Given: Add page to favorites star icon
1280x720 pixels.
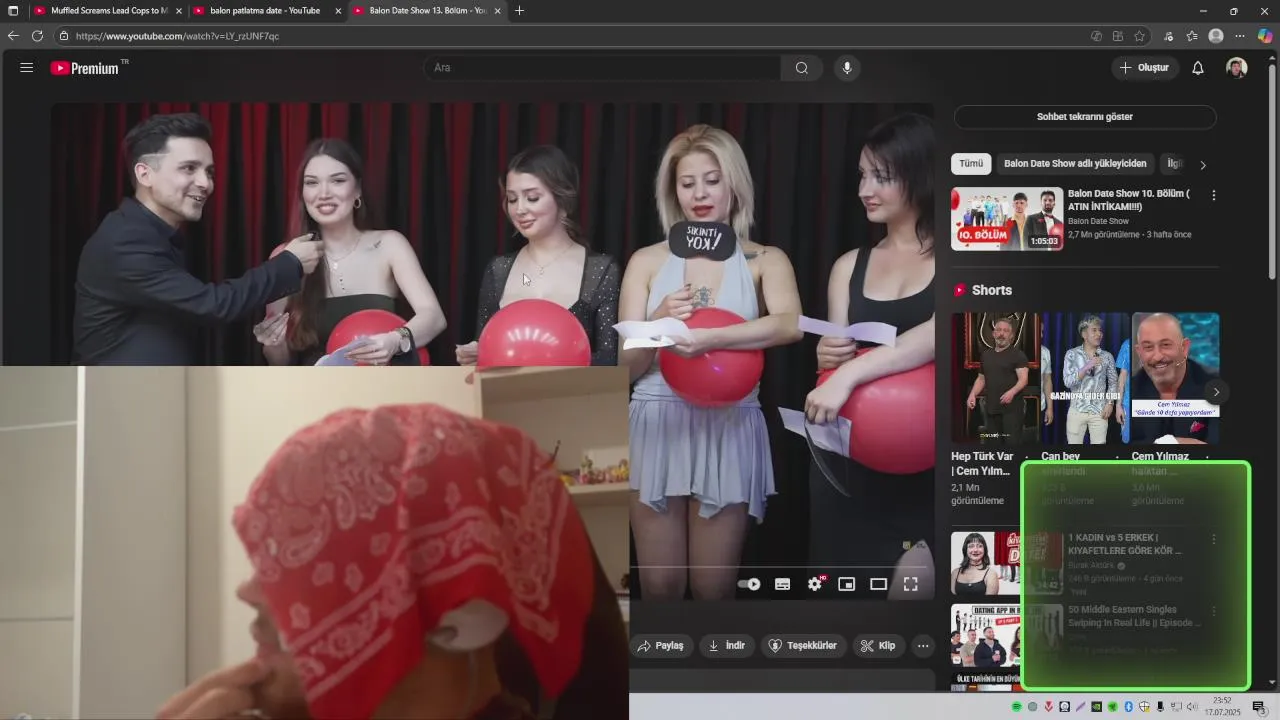Looking at the screenshot, I should coord(1139,36).
